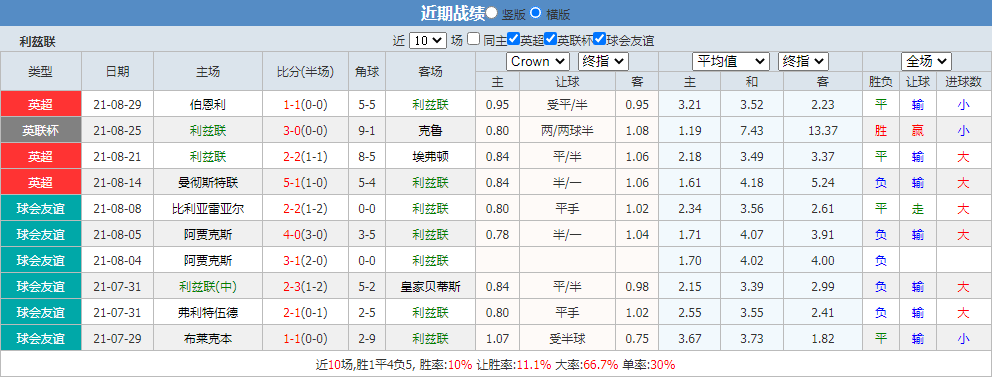Click the 皇家贝蒂斯 away team
993x377 pixels.
point(431,286)
